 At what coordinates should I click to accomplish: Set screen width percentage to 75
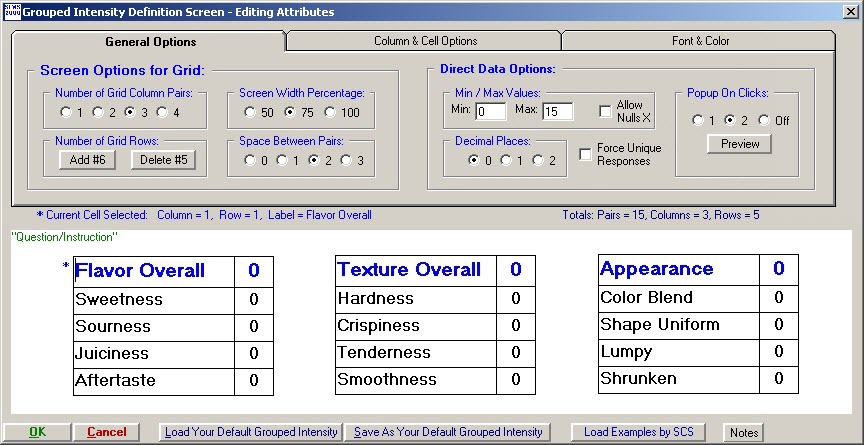tap(290, 112)
